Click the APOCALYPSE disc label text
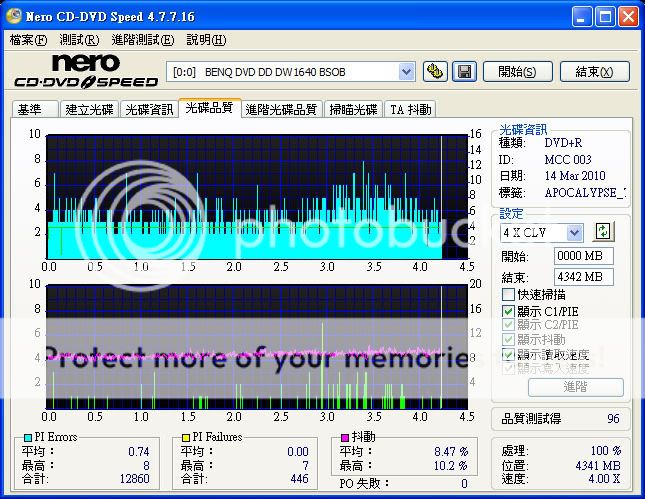This screenshot has height=499, width=645. [585, 193]
